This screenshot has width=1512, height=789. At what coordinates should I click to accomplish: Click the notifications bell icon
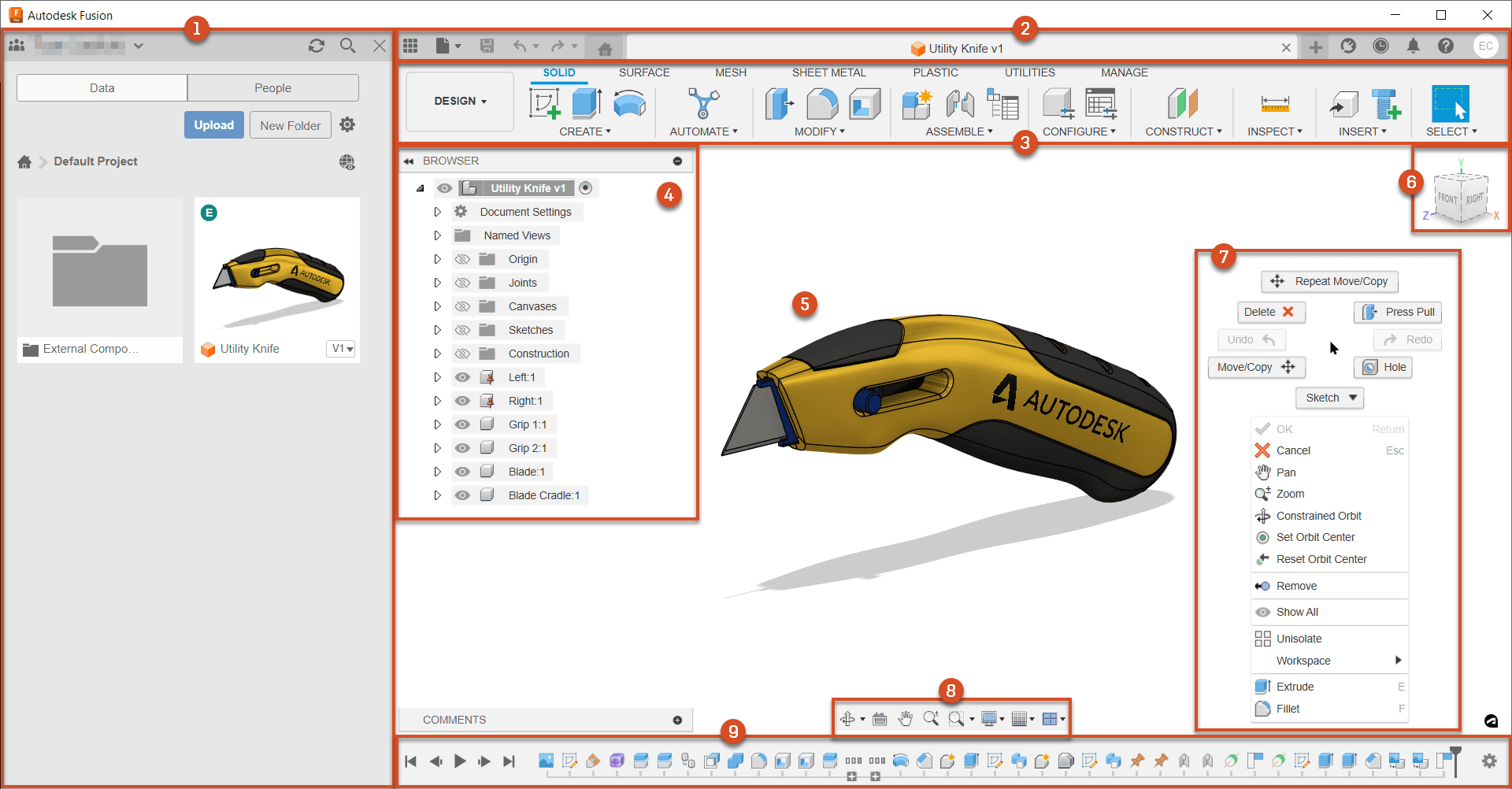1413,46
